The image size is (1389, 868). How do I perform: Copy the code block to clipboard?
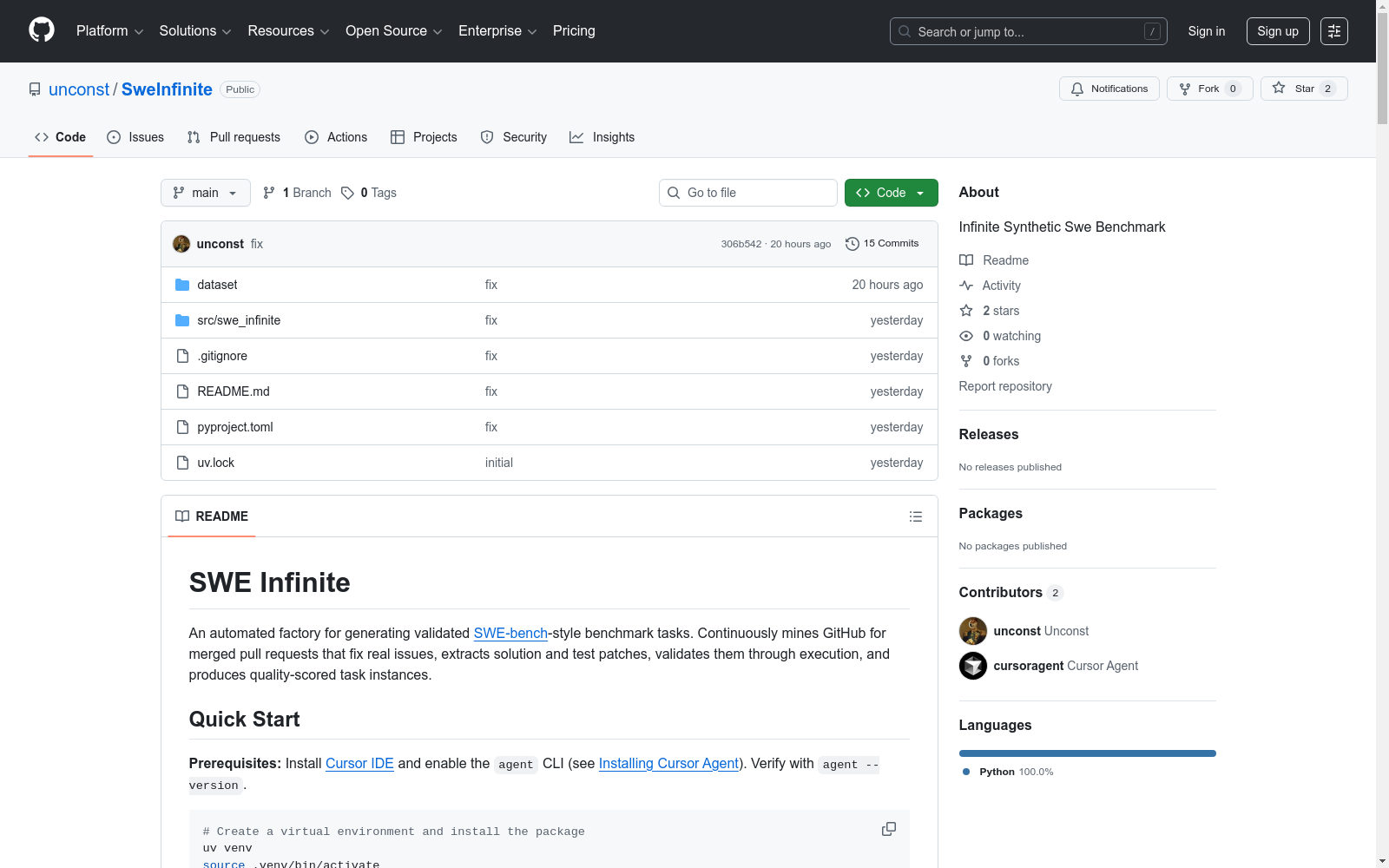[x=889, y=829]
